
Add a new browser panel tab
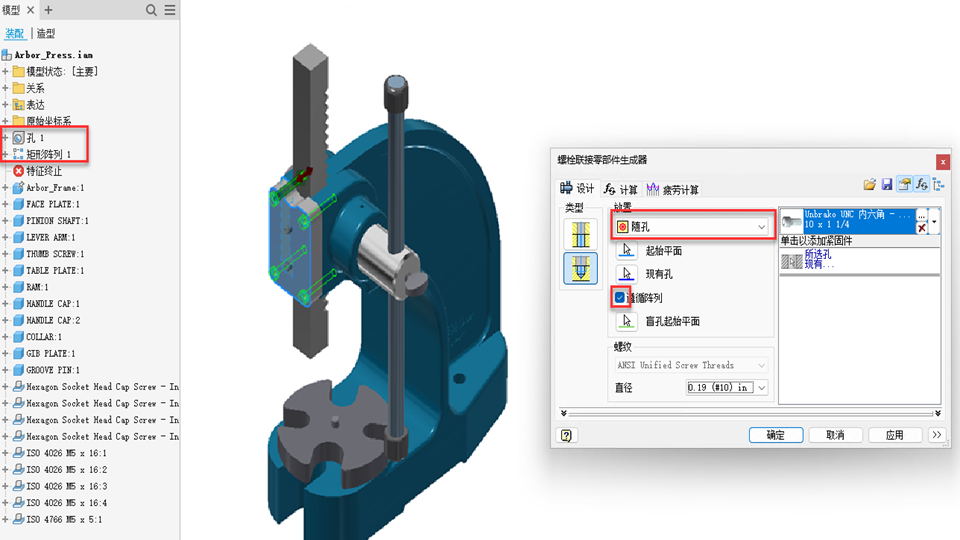(48, 10)
